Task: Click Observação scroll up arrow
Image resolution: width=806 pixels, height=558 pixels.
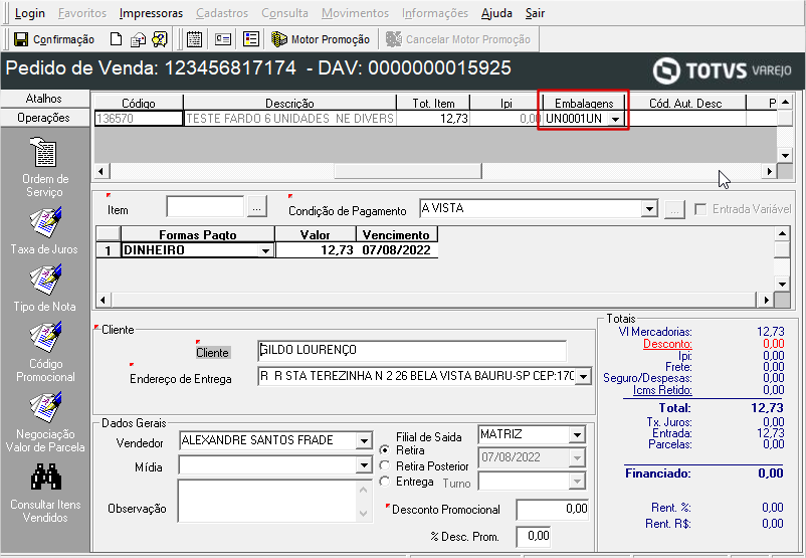Action: (x=363, y=489)
